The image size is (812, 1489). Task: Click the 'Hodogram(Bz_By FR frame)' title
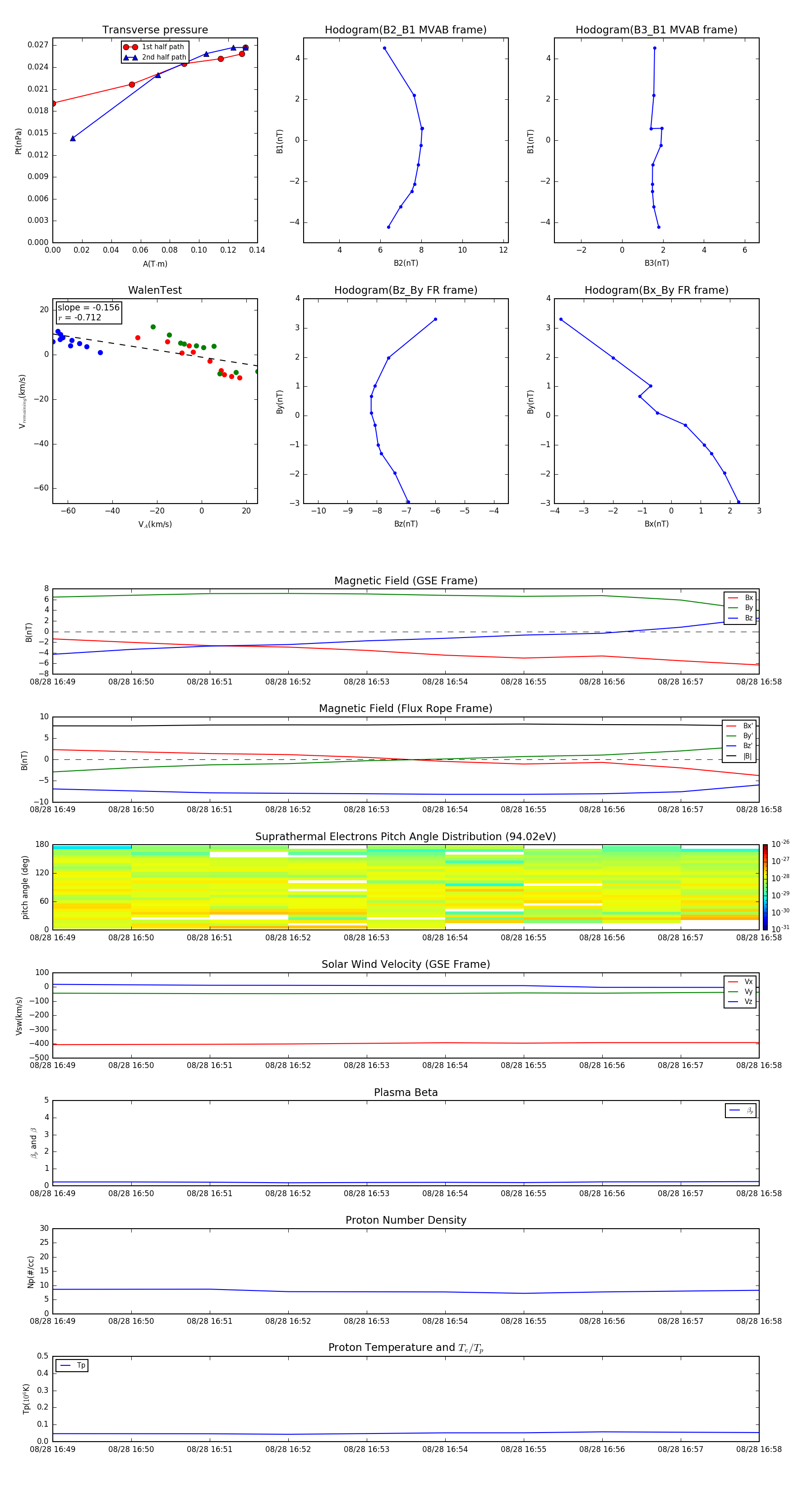click(406, 290)
